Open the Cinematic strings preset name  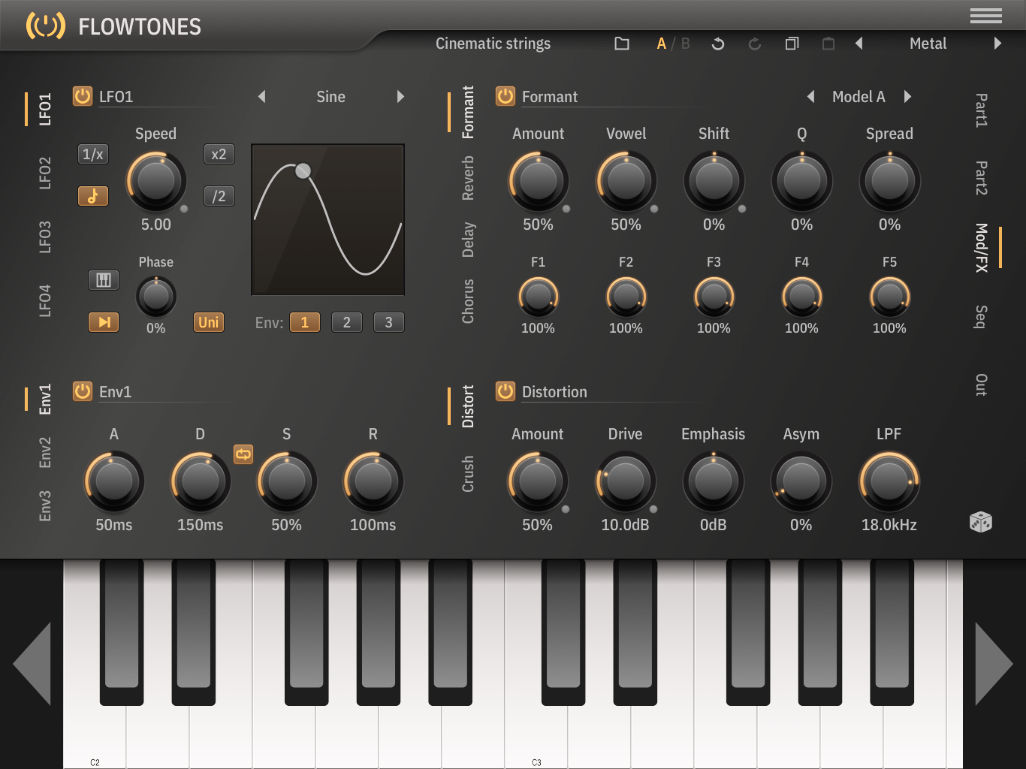(493, 44)
